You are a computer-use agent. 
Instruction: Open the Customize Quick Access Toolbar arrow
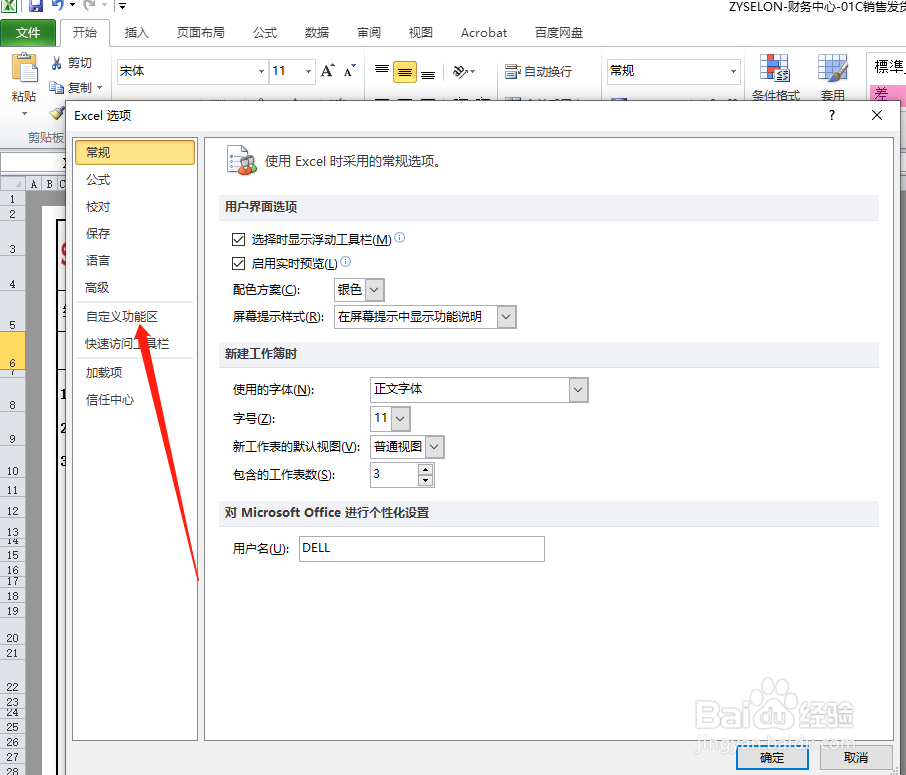(122, 6)
